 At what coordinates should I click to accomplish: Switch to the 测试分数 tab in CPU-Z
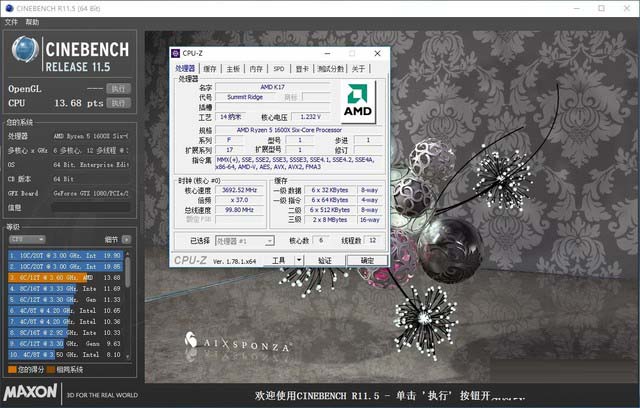(331, 69)
